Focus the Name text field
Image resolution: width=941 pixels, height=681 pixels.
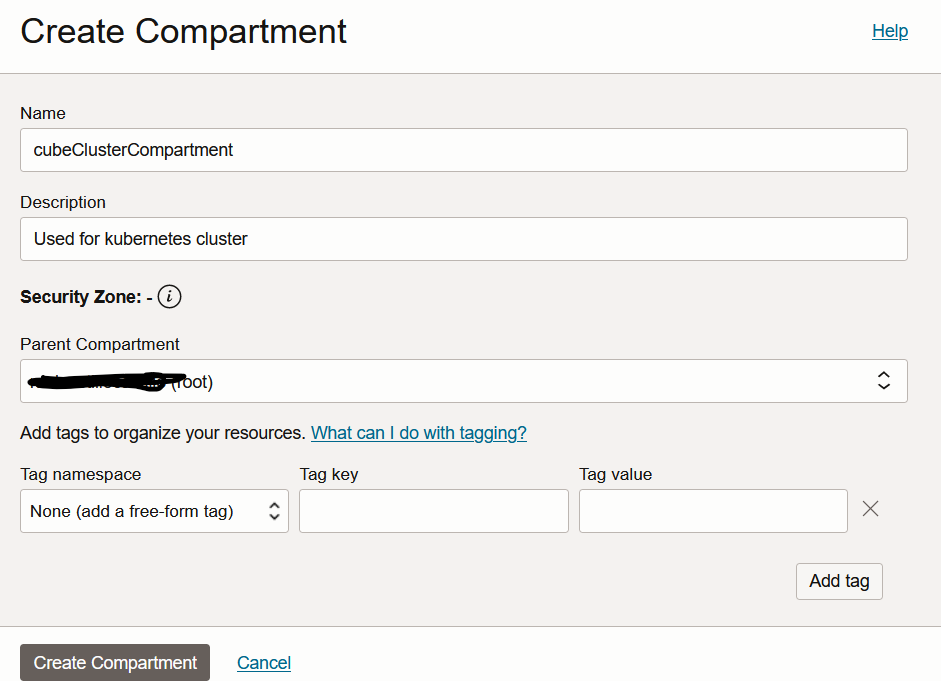(463, 150)
